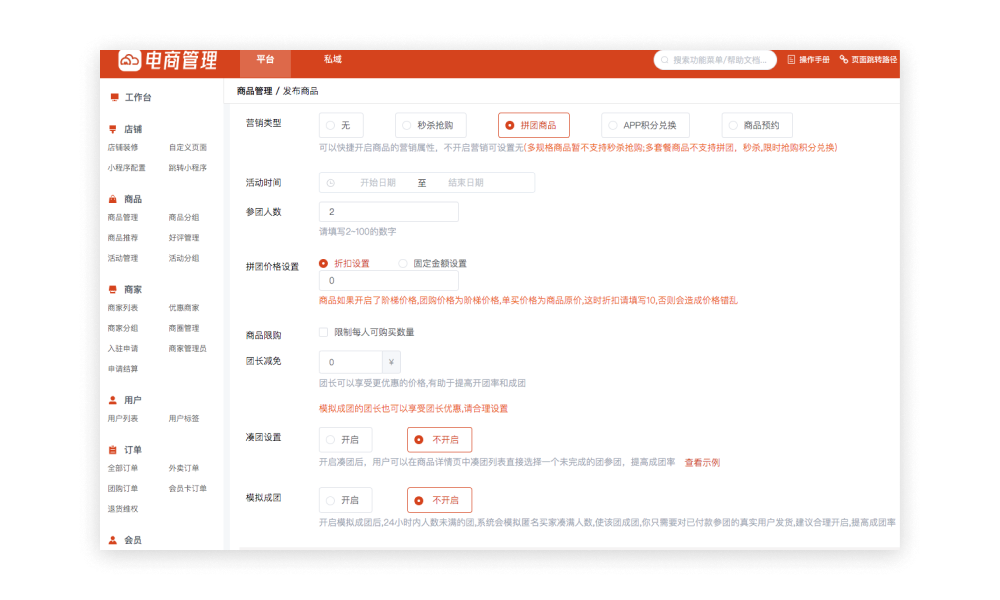Enable 限制每人可购买数量 checkbox
The image size is (1000, 600).
(x=323, y=331)
